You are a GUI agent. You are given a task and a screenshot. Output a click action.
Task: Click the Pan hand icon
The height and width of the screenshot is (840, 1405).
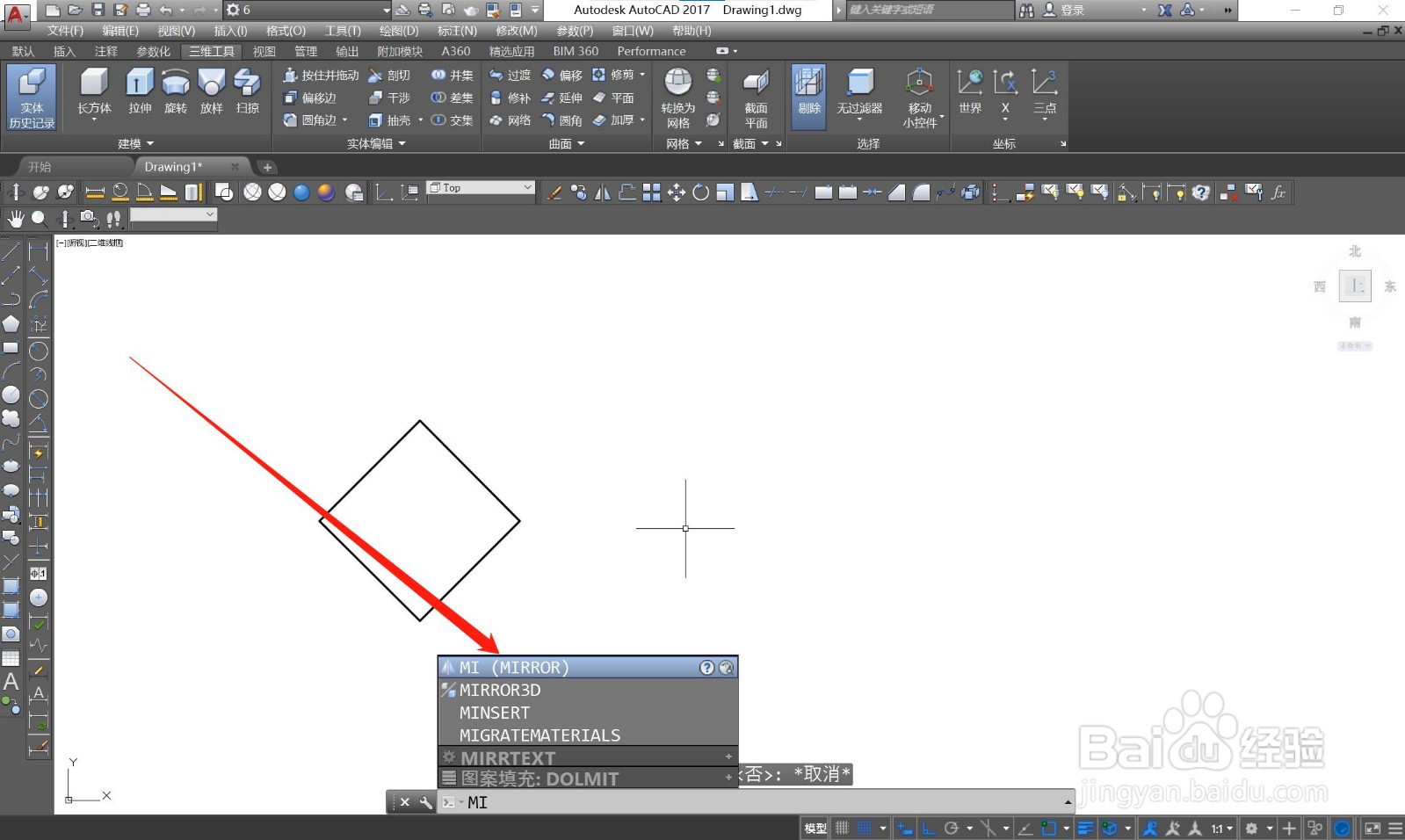pos(16,218)
